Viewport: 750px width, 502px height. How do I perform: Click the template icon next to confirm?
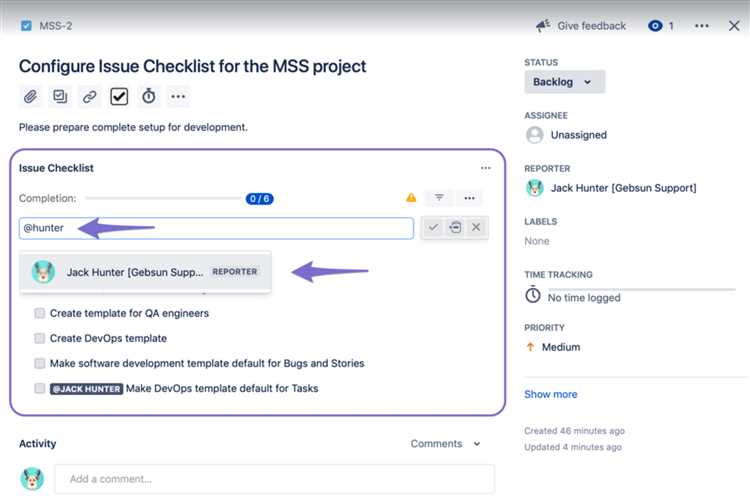pos(455,227)
